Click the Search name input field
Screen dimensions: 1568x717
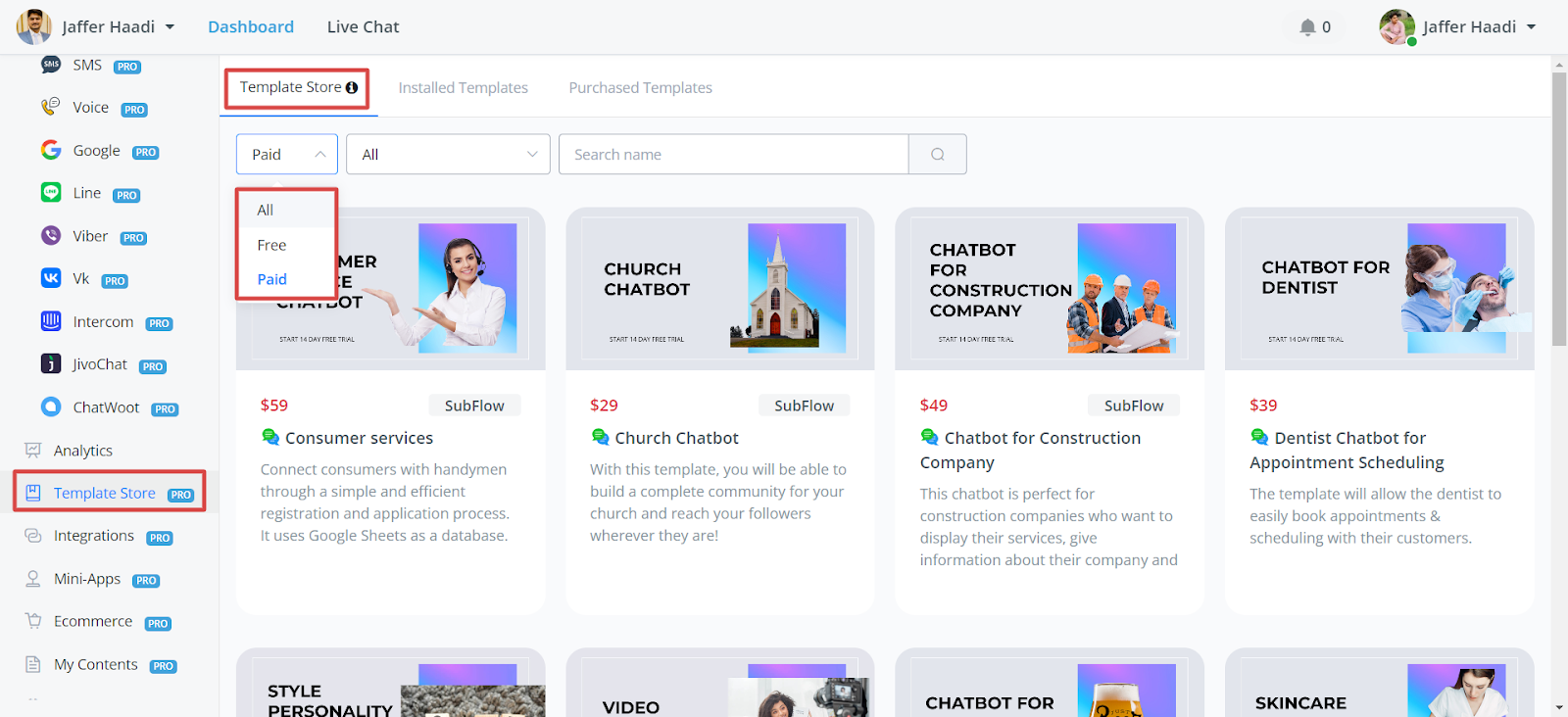point(734,155)
